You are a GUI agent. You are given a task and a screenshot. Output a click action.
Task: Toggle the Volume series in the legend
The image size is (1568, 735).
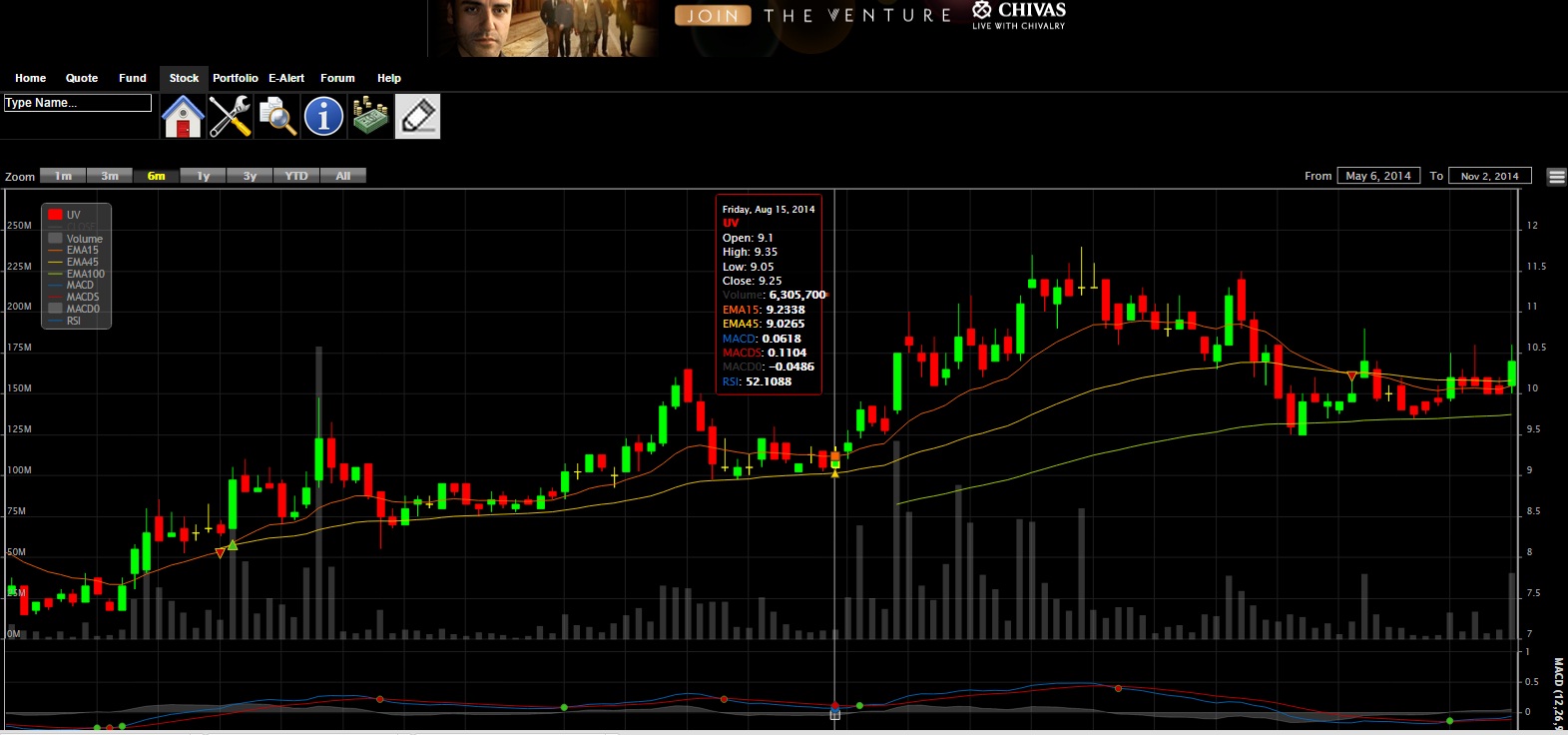click(76, 239)
